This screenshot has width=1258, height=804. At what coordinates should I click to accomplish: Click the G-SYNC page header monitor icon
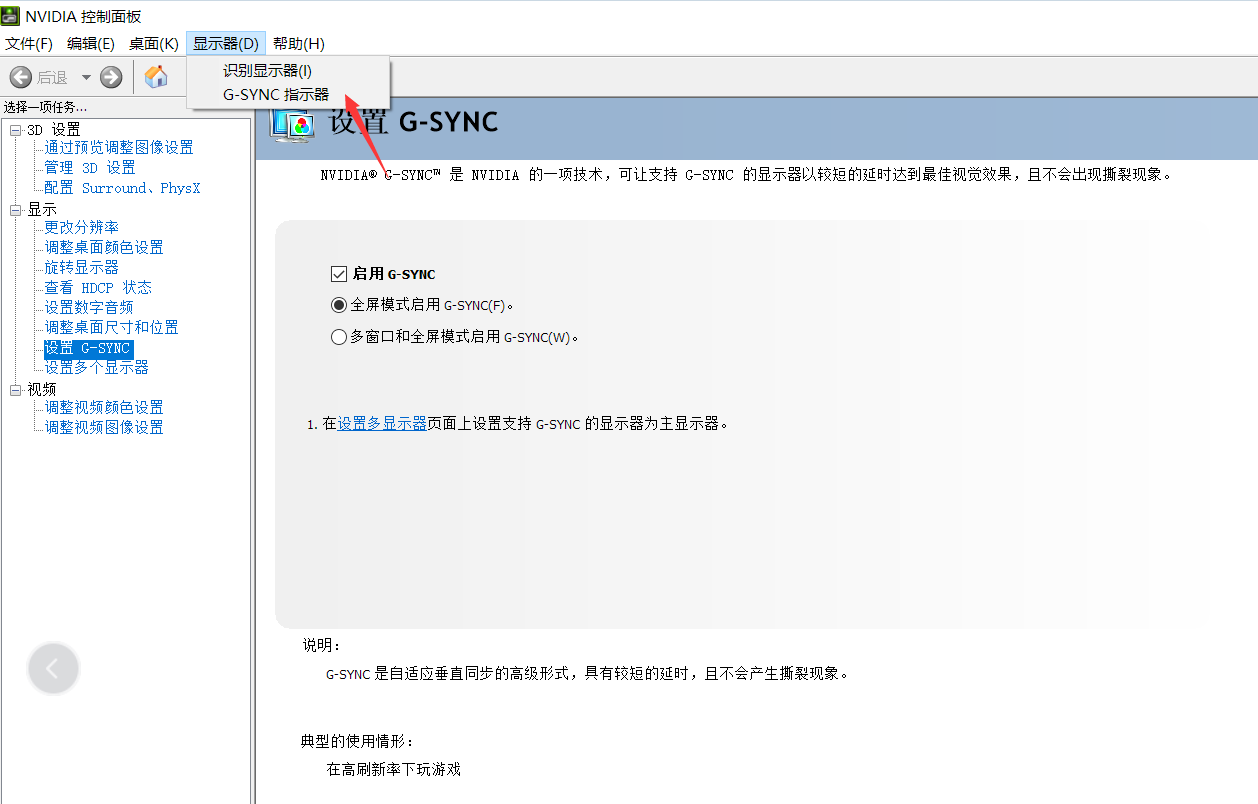(x=294, y=123)
